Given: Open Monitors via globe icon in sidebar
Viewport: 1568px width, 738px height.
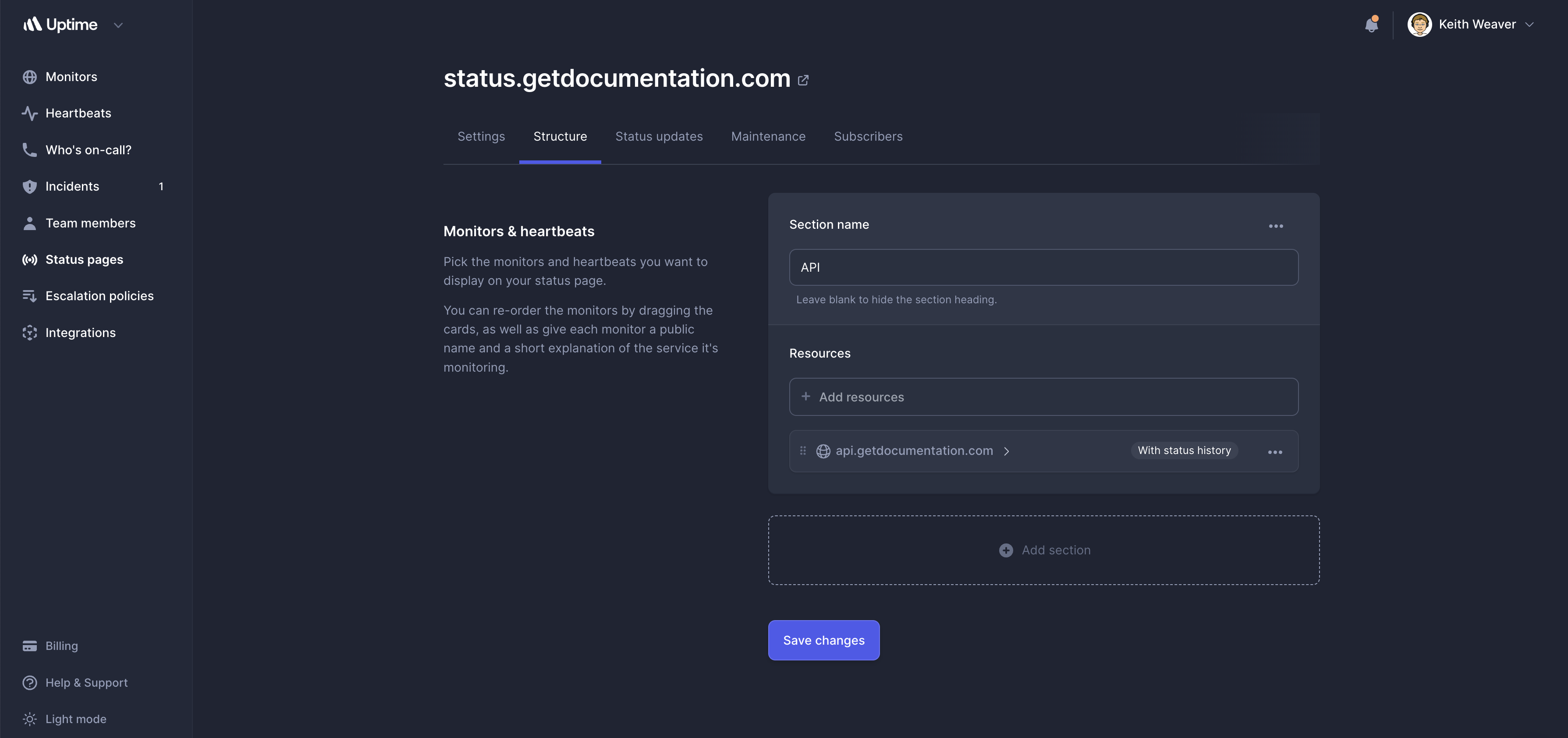Looking at the screenshot, I should (x=29, y=77).
